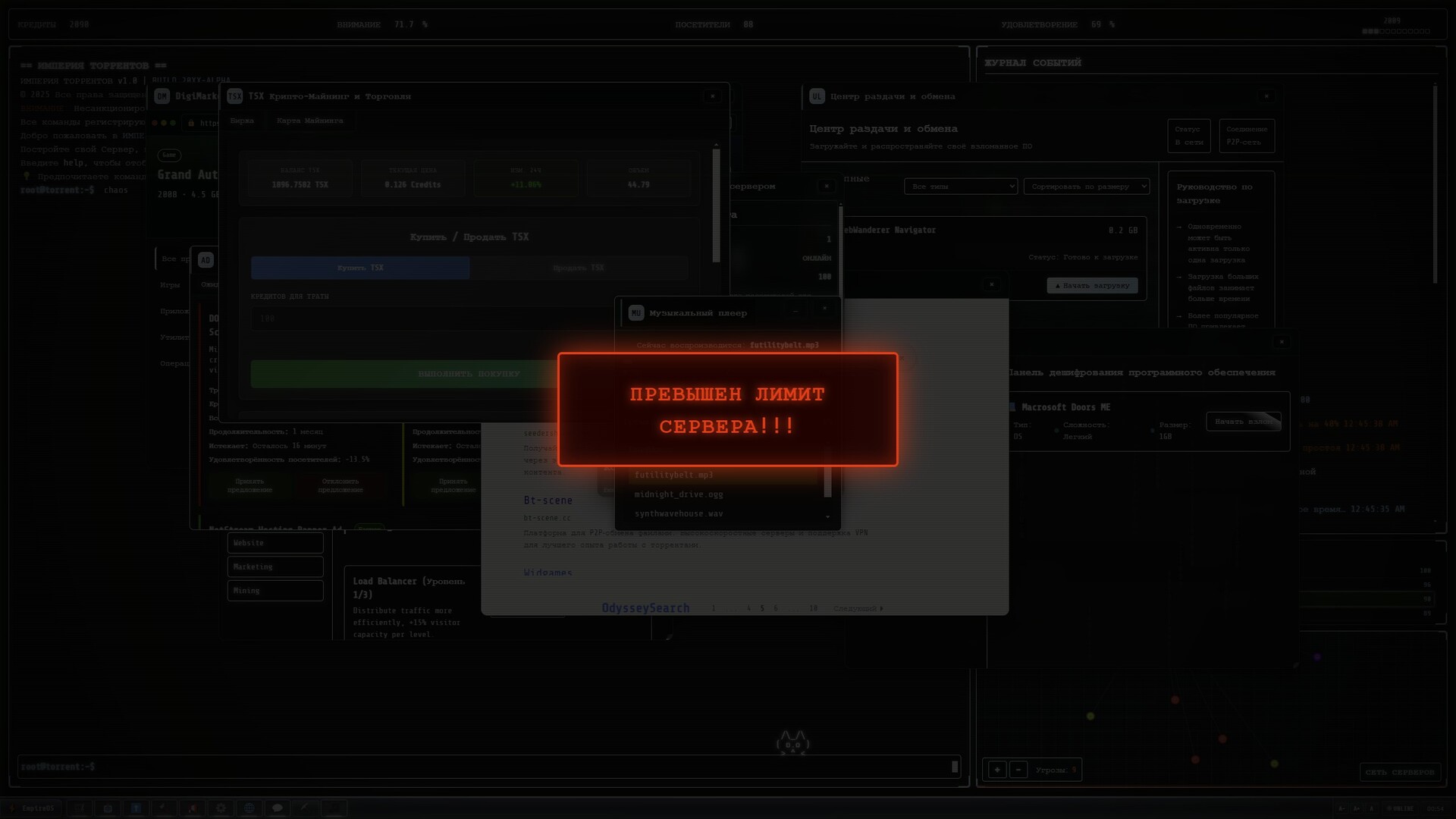Open the settings gear icon in taskbar
1456x819 pixels.
pos(221,808)
